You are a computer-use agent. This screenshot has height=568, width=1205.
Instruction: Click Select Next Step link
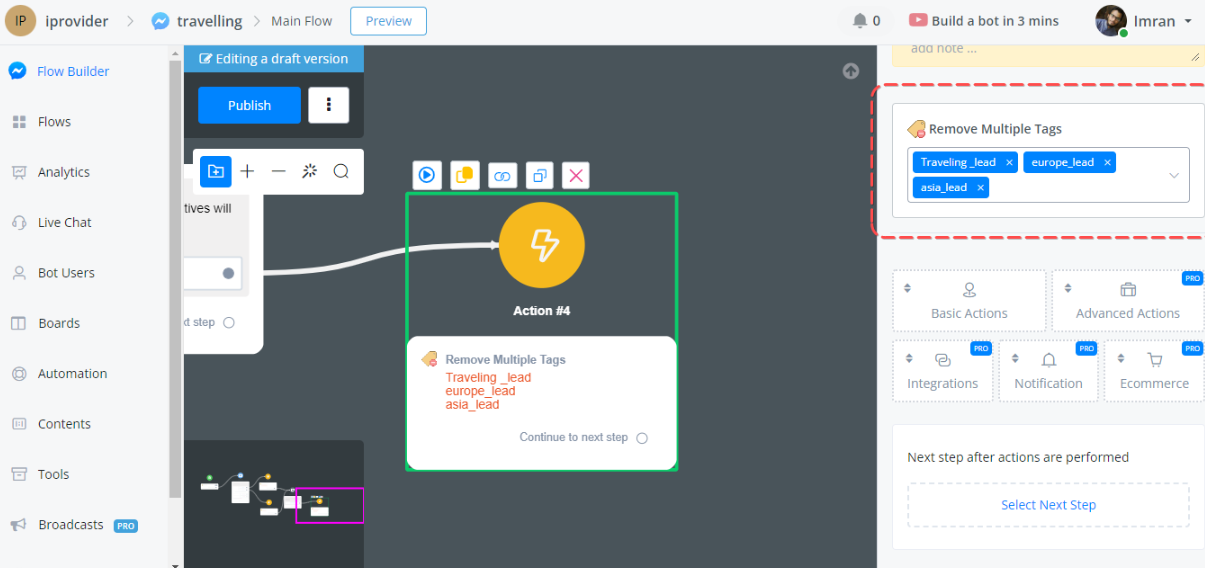1048,505
